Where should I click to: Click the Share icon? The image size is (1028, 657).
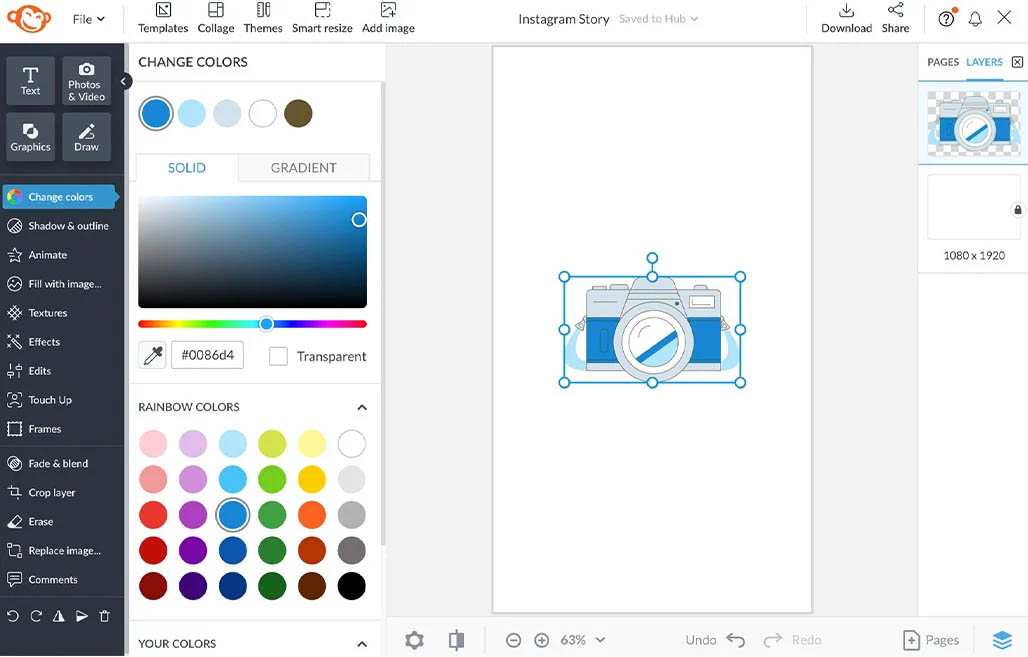896,10
